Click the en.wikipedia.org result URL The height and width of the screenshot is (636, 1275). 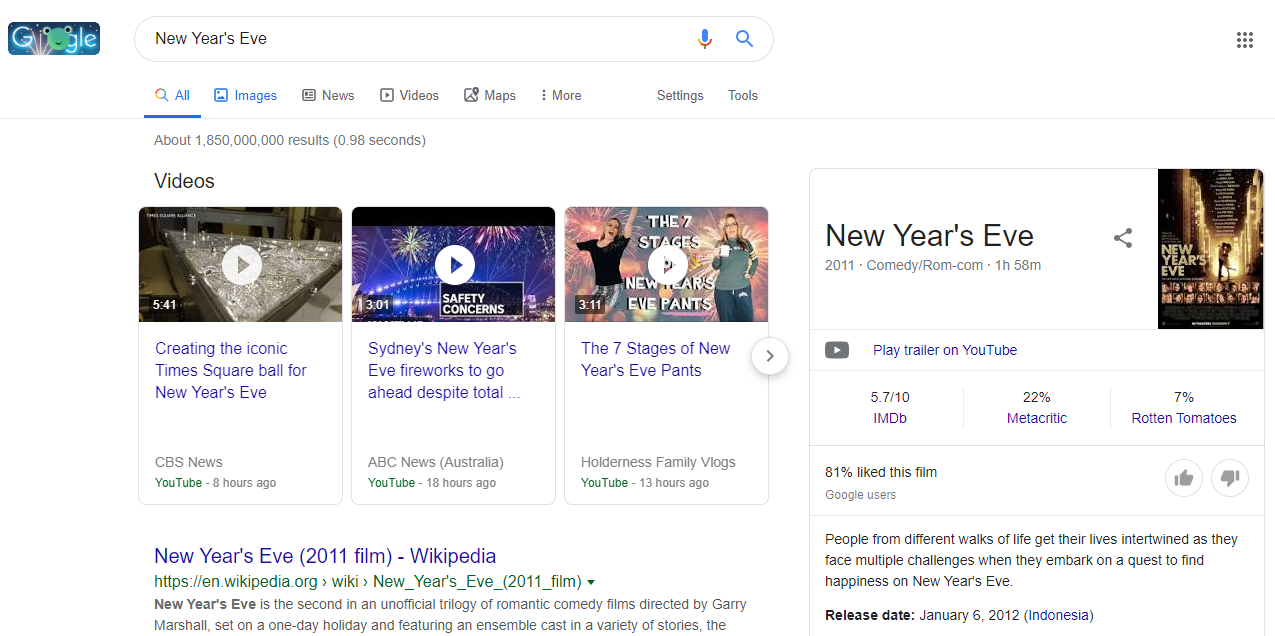tap(368, 582)
